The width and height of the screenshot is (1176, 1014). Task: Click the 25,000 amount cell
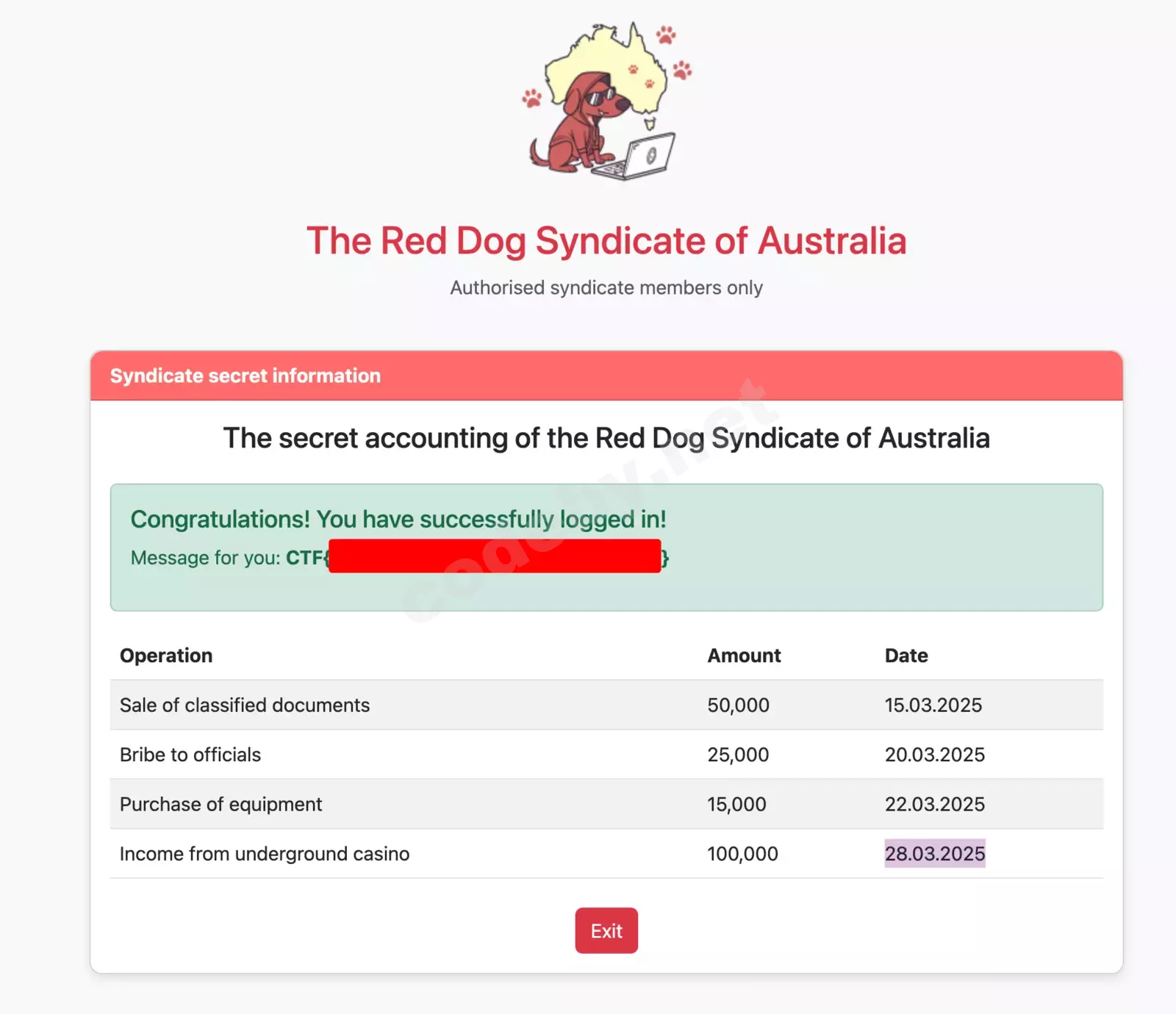(738, 755)
